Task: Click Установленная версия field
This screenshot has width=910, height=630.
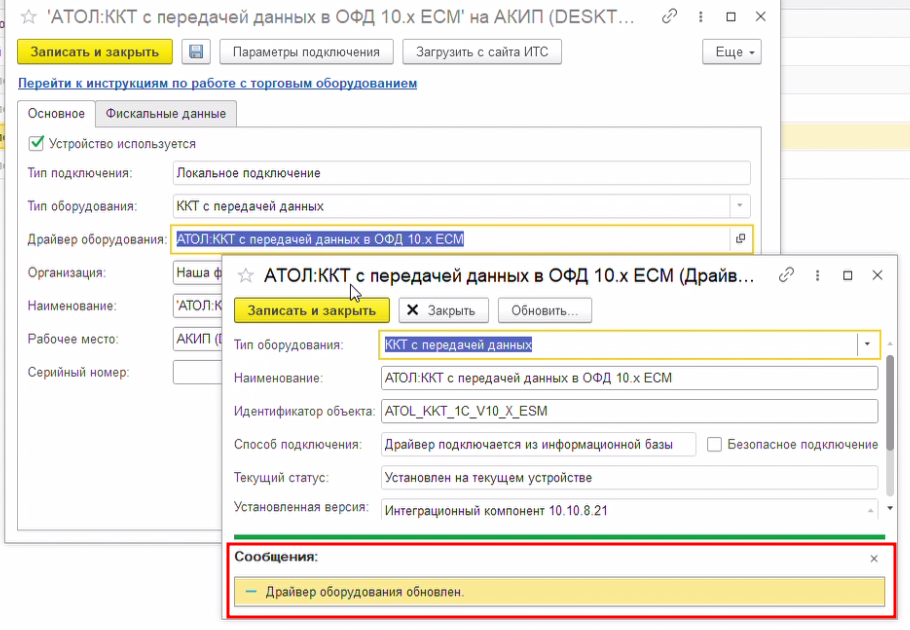Action: 630,509
